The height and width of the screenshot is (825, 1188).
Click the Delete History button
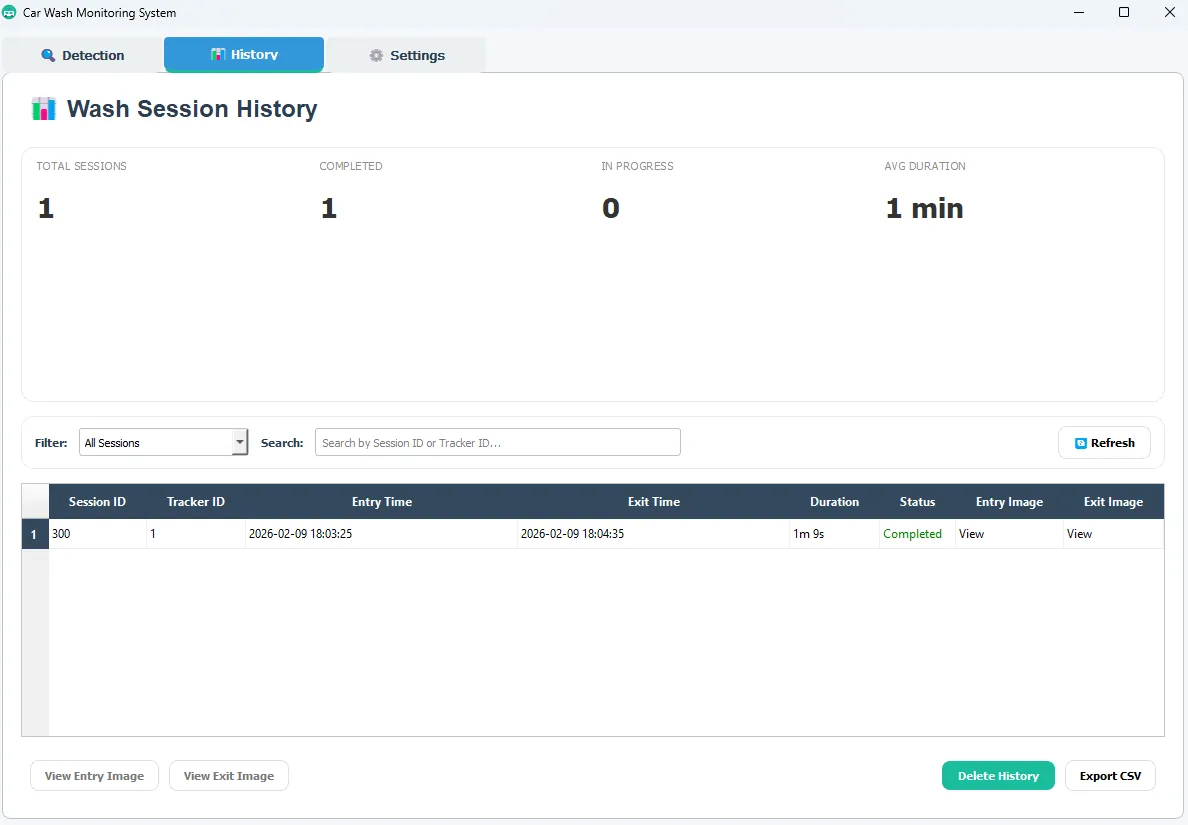998,776
